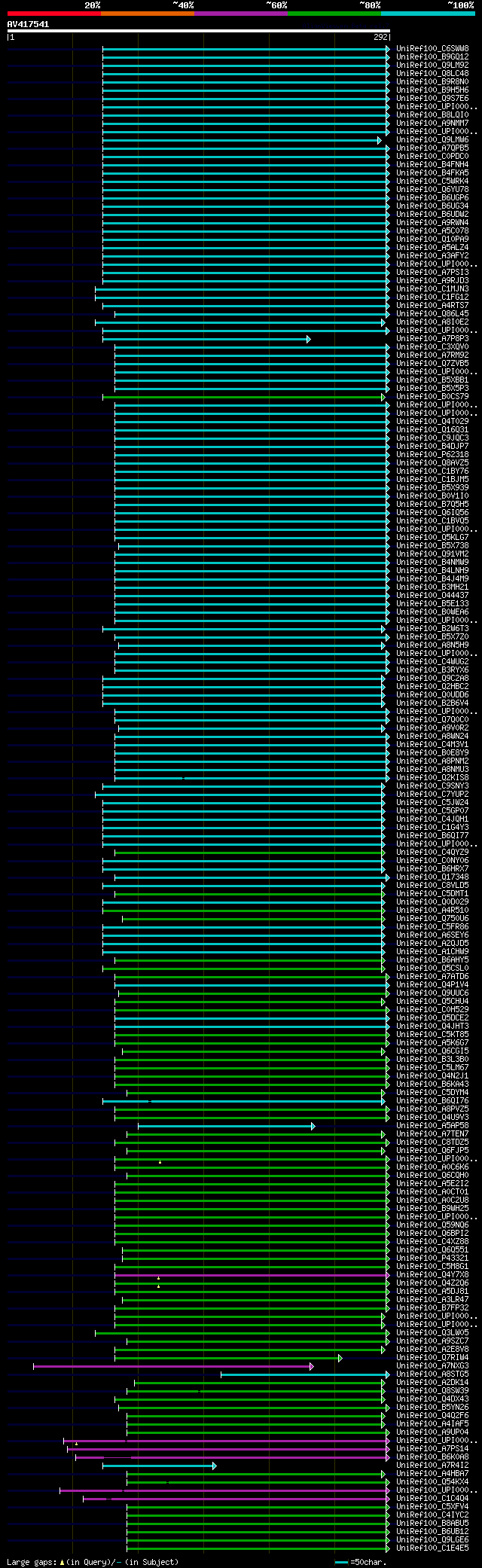
Task: Open hit UniRef100_B2W6T3
Action: (432, 629)
